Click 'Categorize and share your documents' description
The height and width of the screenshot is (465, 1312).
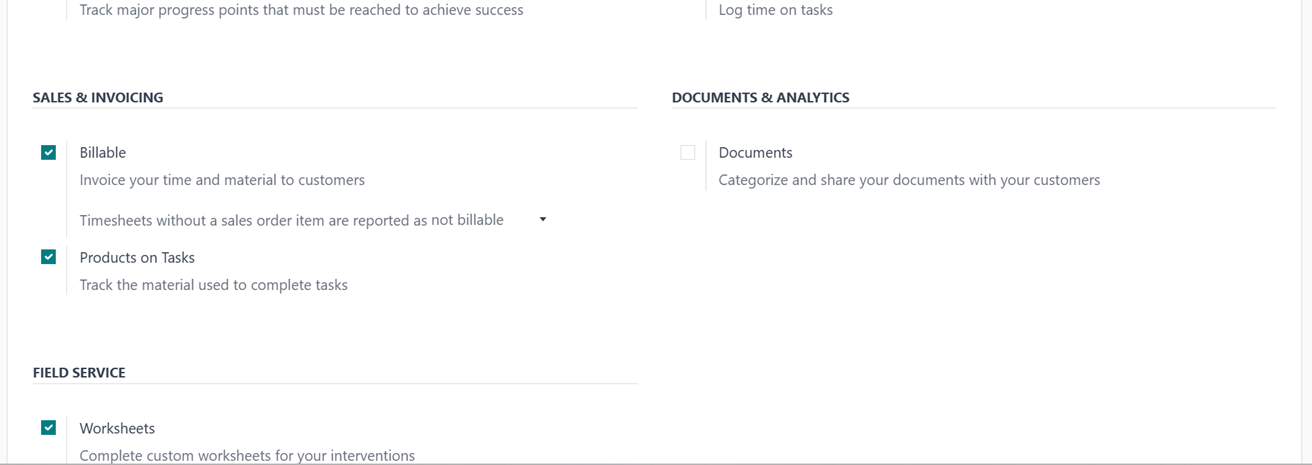click(909, 180)
